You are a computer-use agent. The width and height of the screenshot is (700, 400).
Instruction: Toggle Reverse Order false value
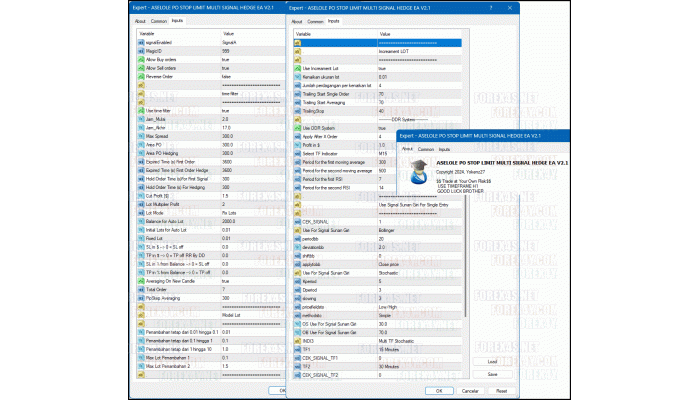pos(227,78)
